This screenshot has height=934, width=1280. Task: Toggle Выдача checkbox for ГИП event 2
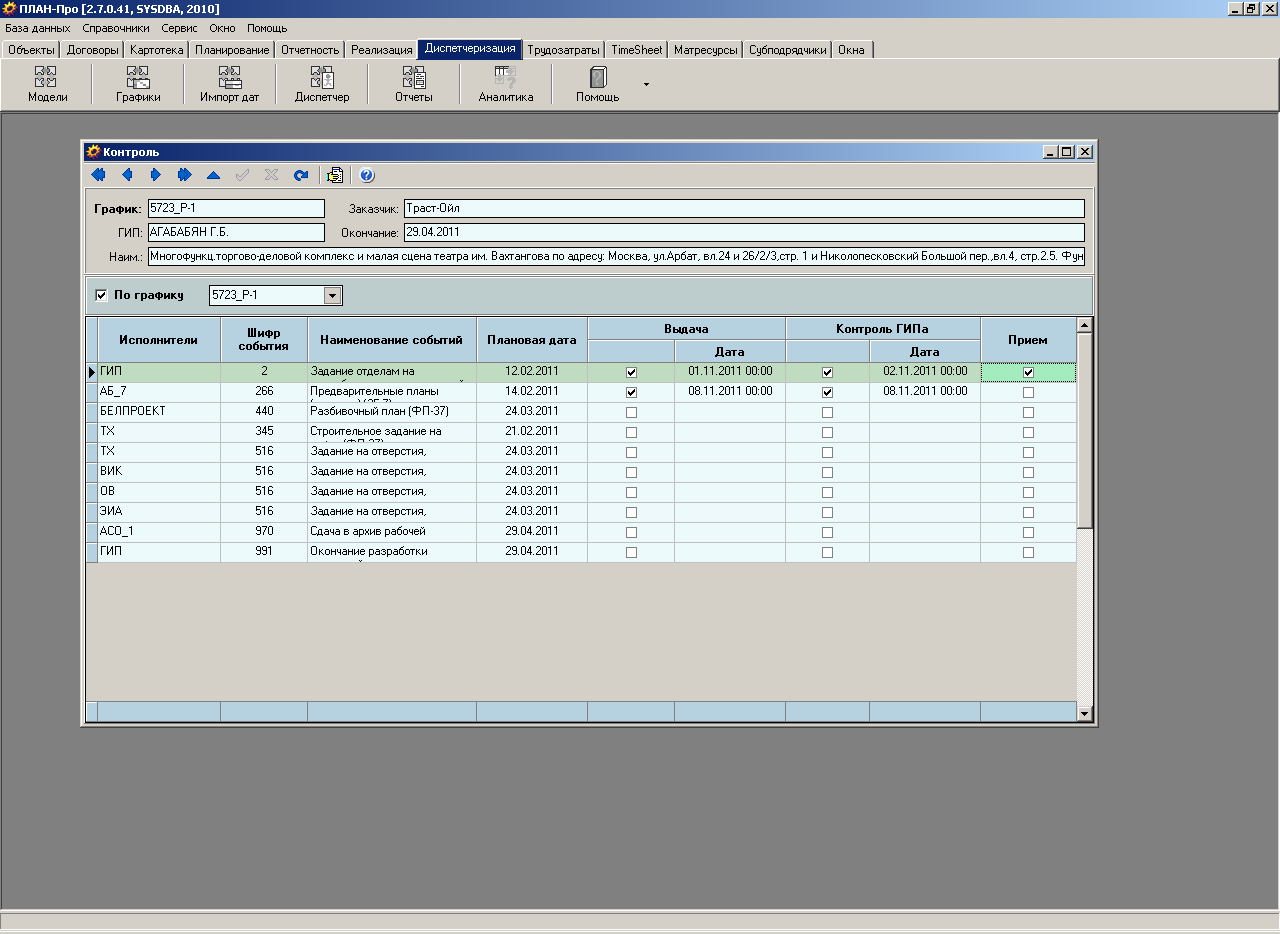click(631, 372)
